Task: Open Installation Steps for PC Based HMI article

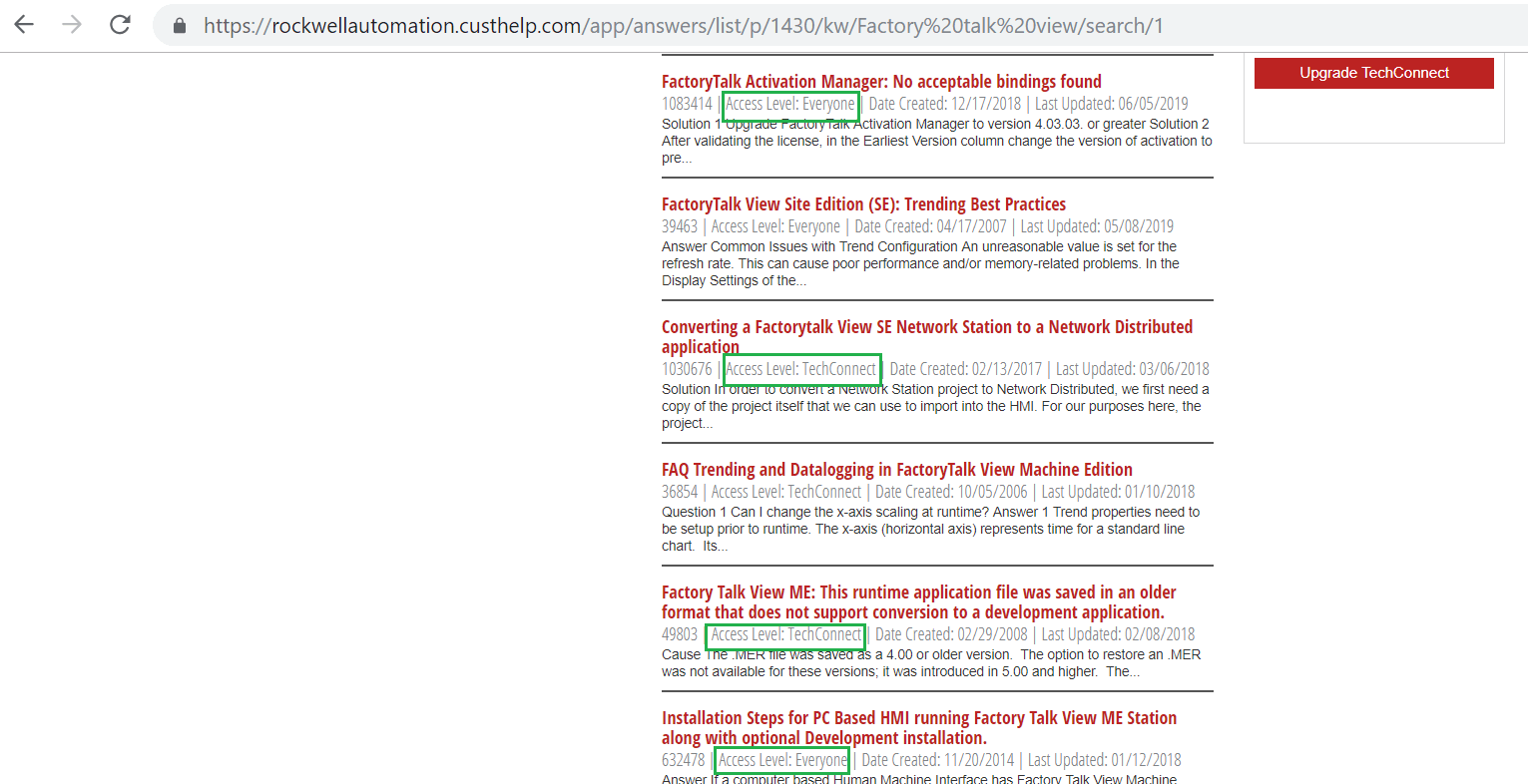Action: pos(918,718)
